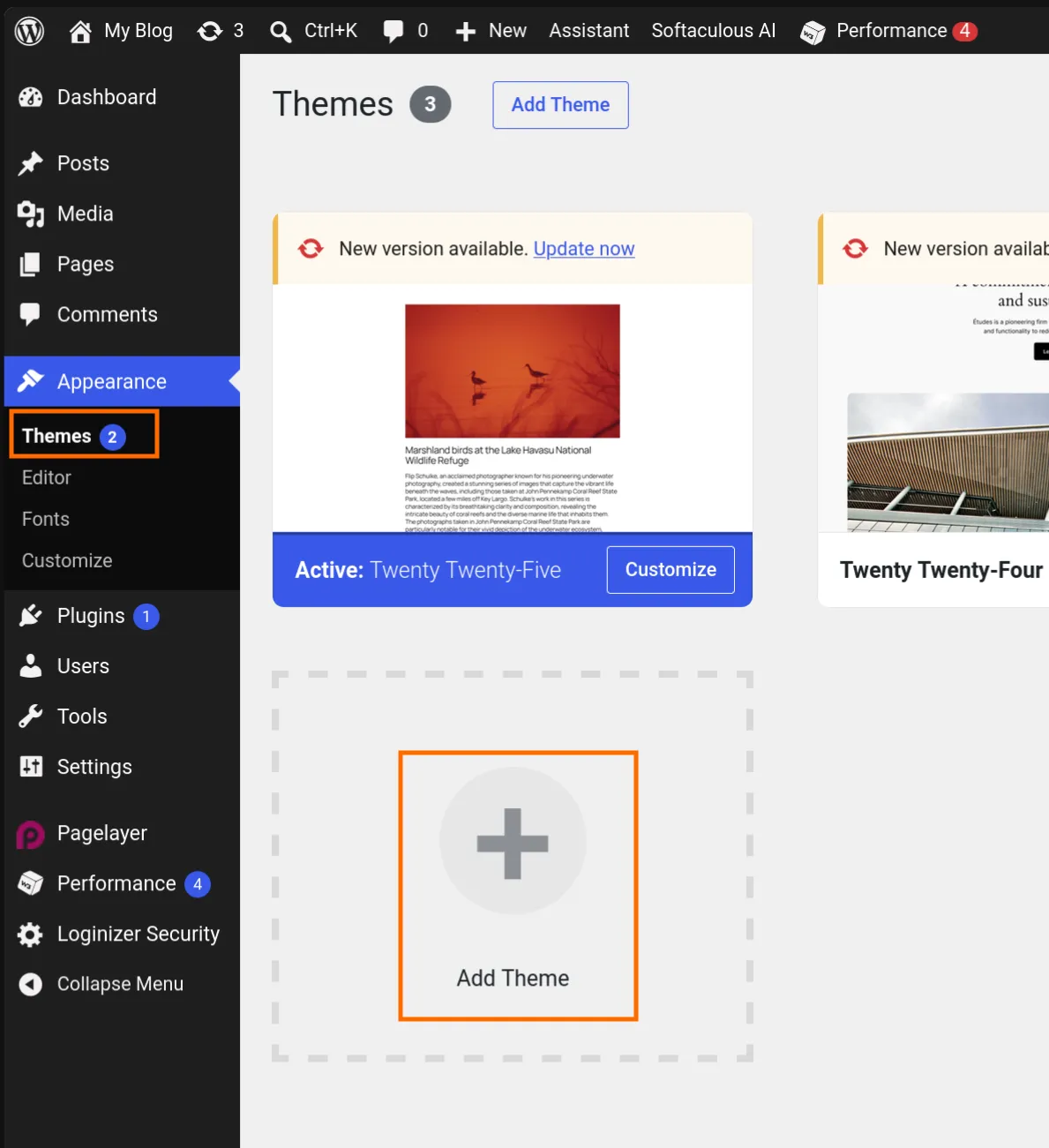Open Softaculous AI in admin bar

point(713,31)
